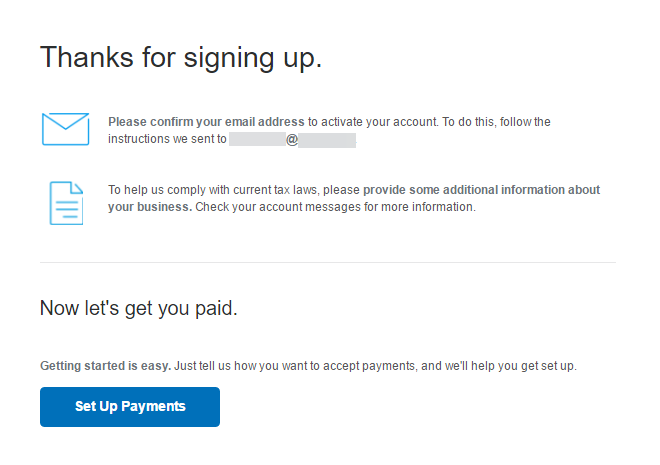Click the document page icon
660x465 pixels.
66,202
